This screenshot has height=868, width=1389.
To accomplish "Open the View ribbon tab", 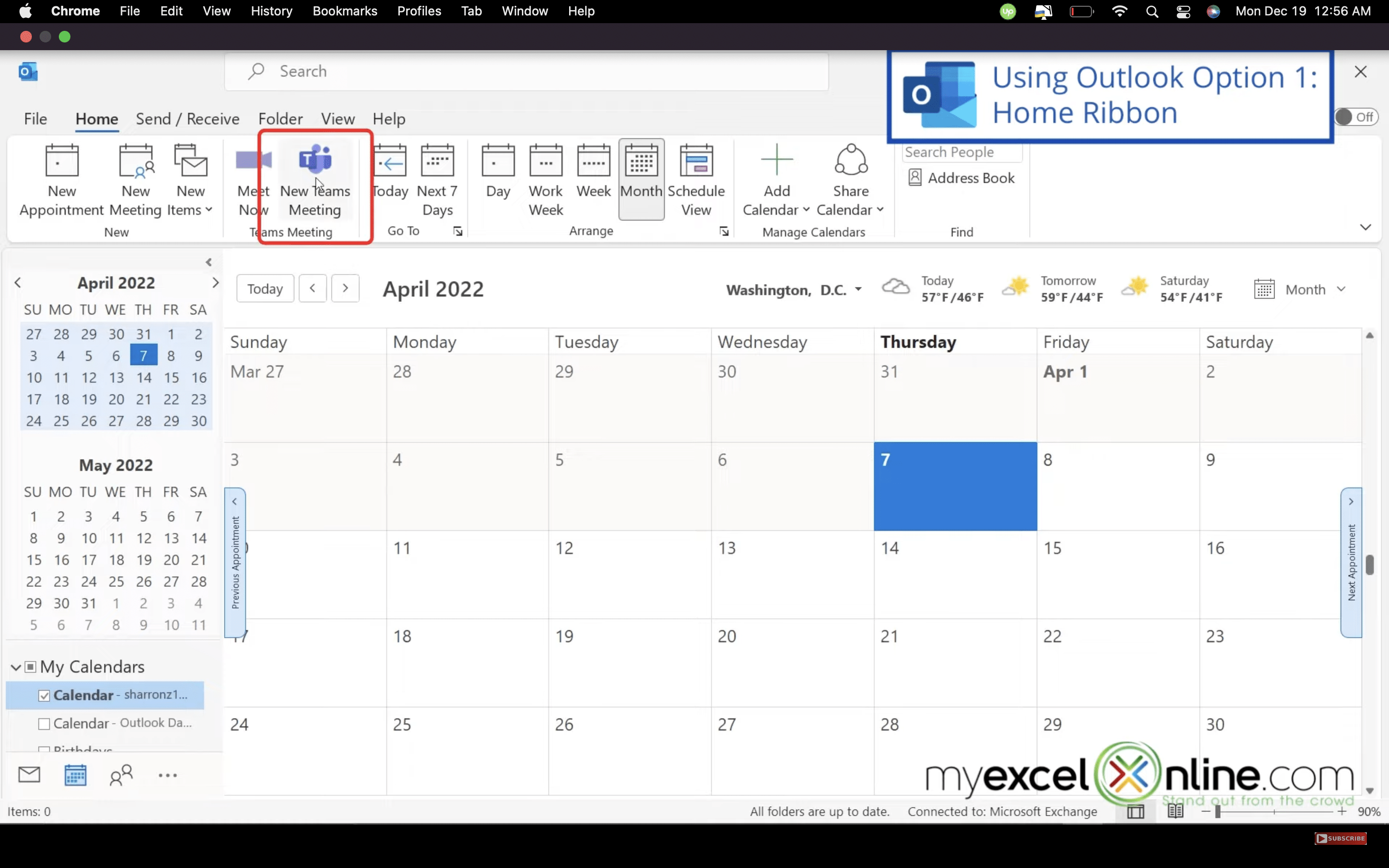I will [338, 119].
